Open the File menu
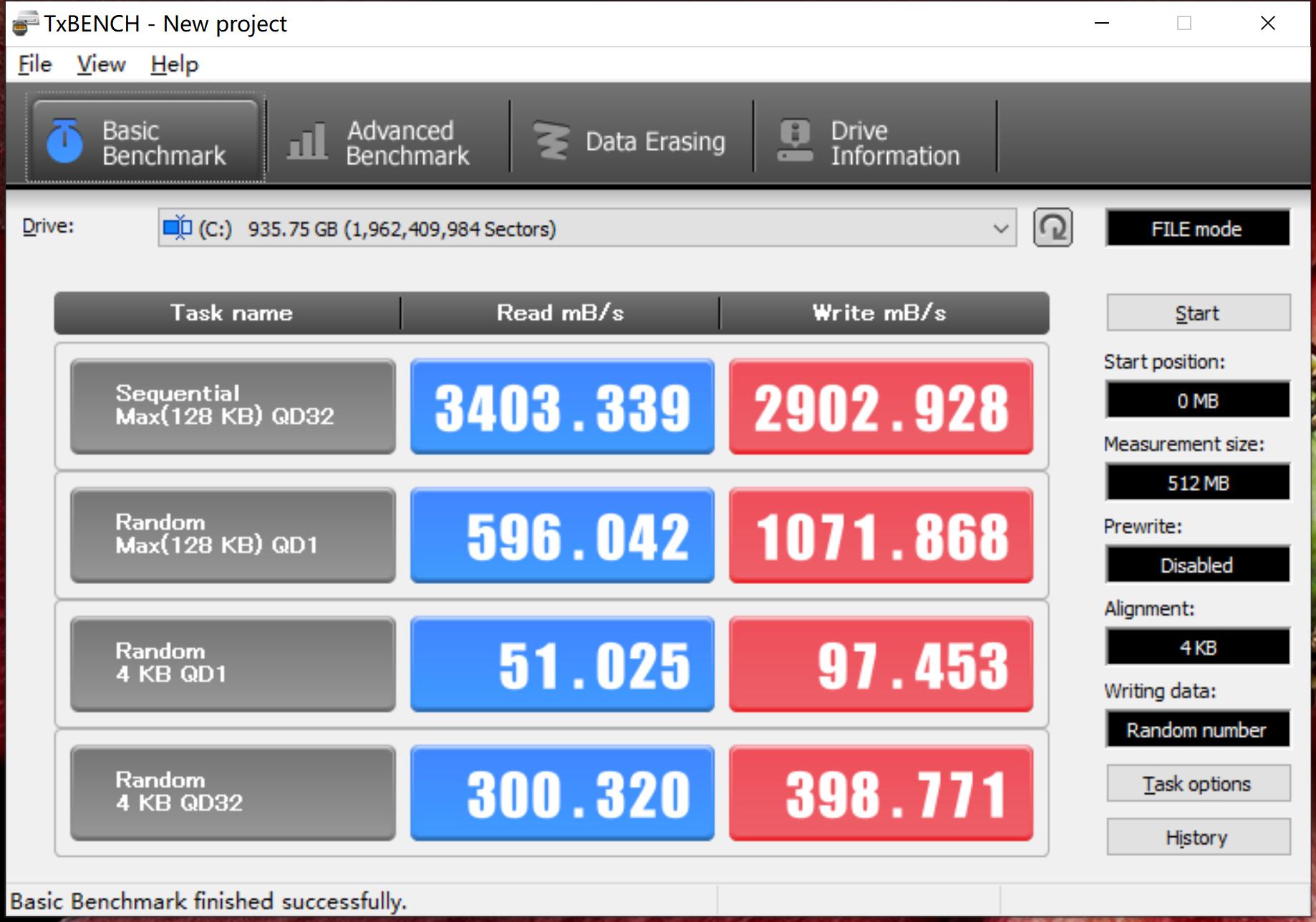1316x922 pixels. coord(34,64)
